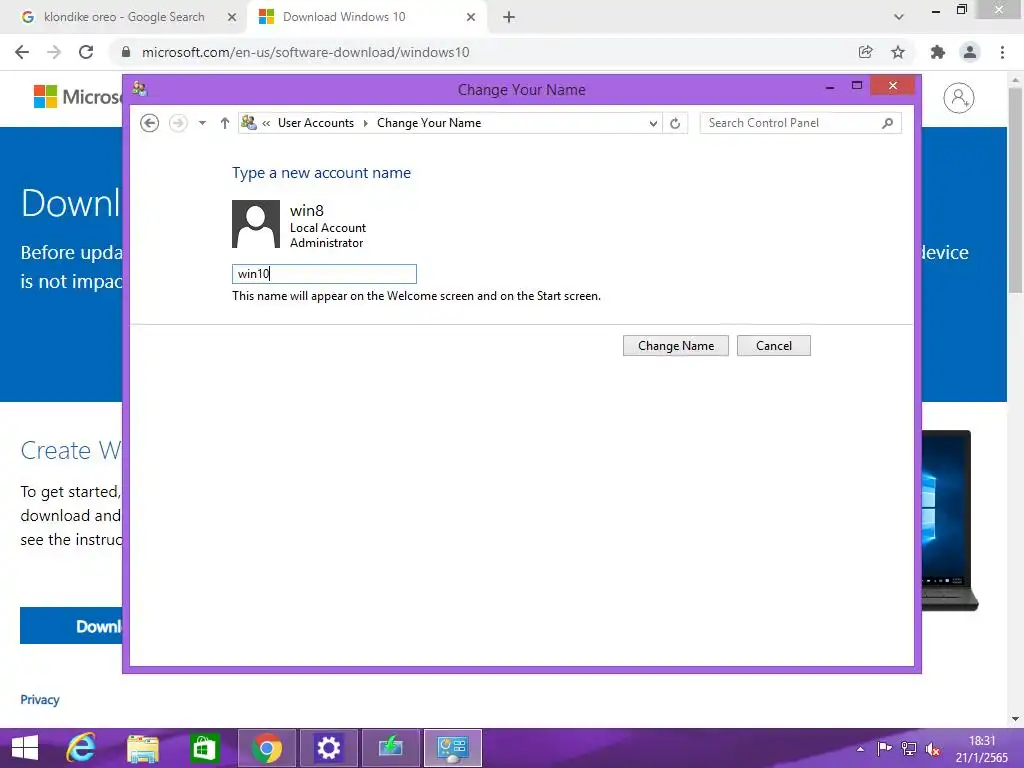Open the green arrow installer taskbar icon
1024x768 pixels.
(391, 748)
